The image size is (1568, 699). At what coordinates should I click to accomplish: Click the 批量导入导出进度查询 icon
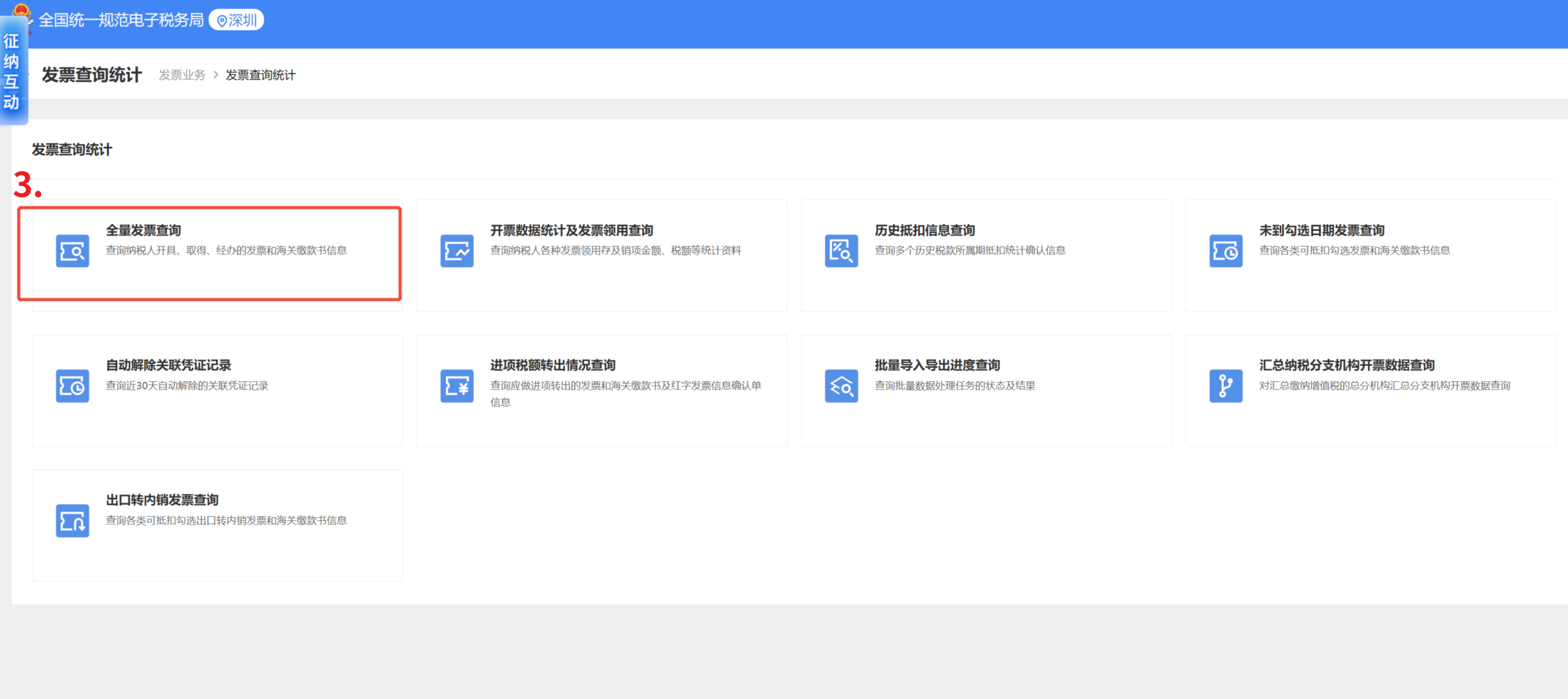[x=841, y=386]
